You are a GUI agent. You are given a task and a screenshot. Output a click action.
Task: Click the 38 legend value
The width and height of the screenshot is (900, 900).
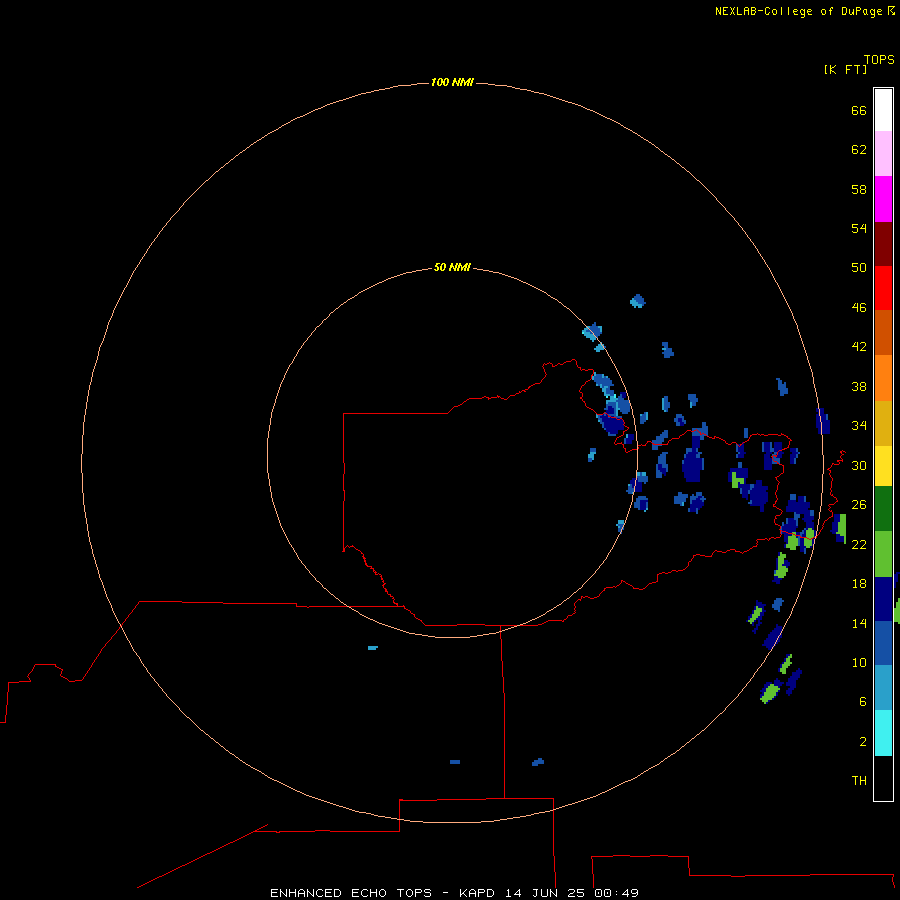pyautogui.click(x=859, y=386)
